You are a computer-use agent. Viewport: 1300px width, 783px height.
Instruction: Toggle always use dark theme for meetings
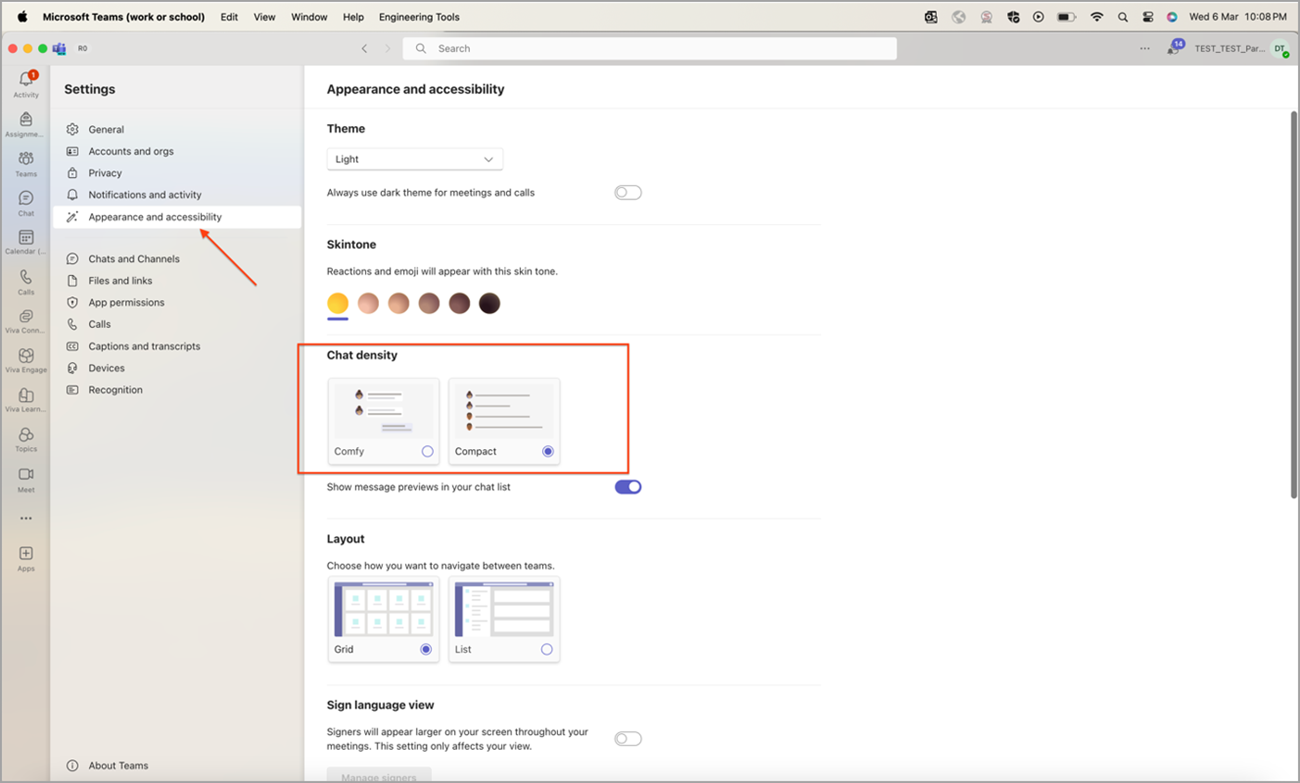(628, 193)
